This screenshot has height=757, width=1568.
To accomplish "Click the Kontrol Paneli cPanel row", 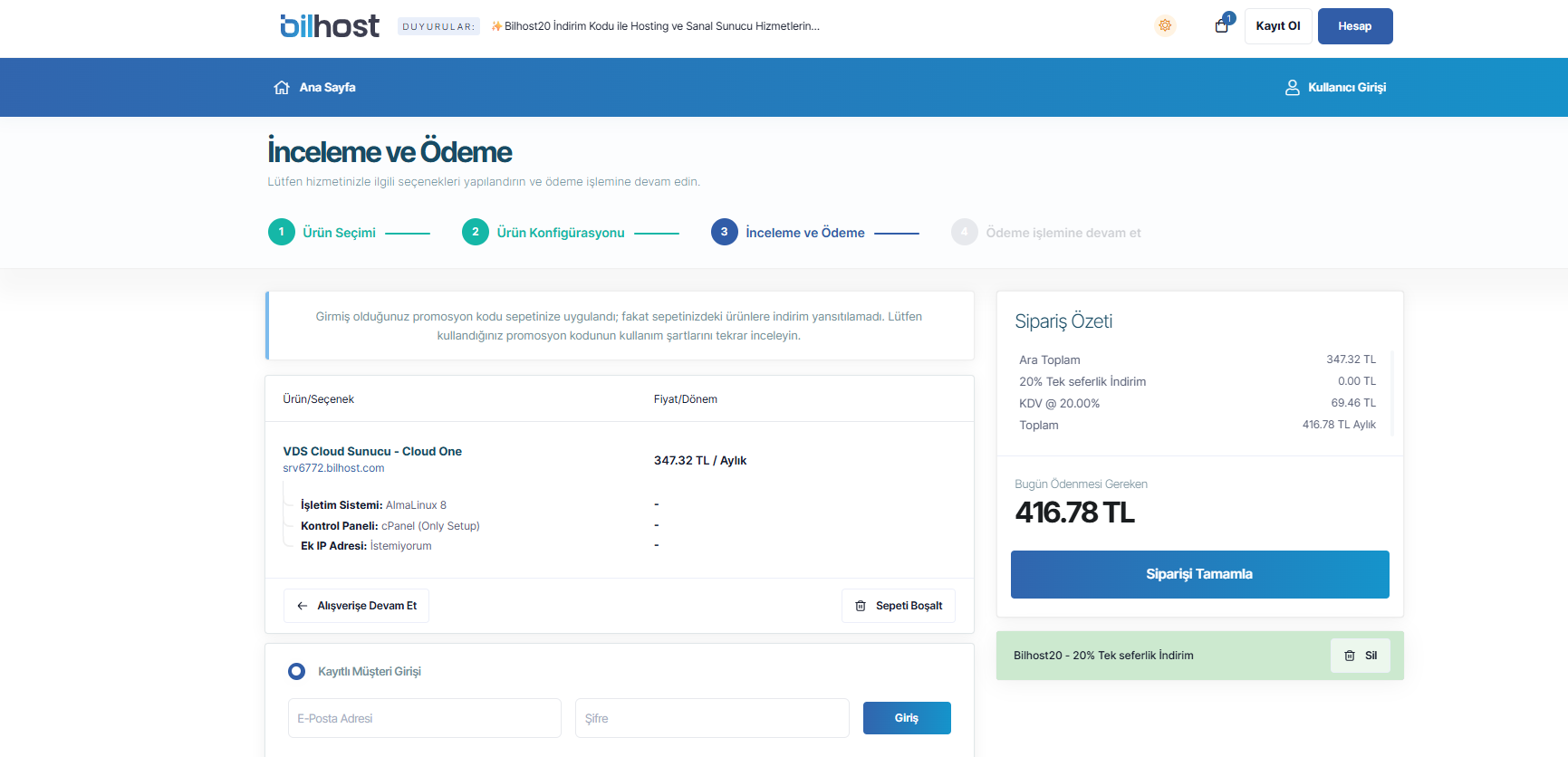I will coord(390,526).
